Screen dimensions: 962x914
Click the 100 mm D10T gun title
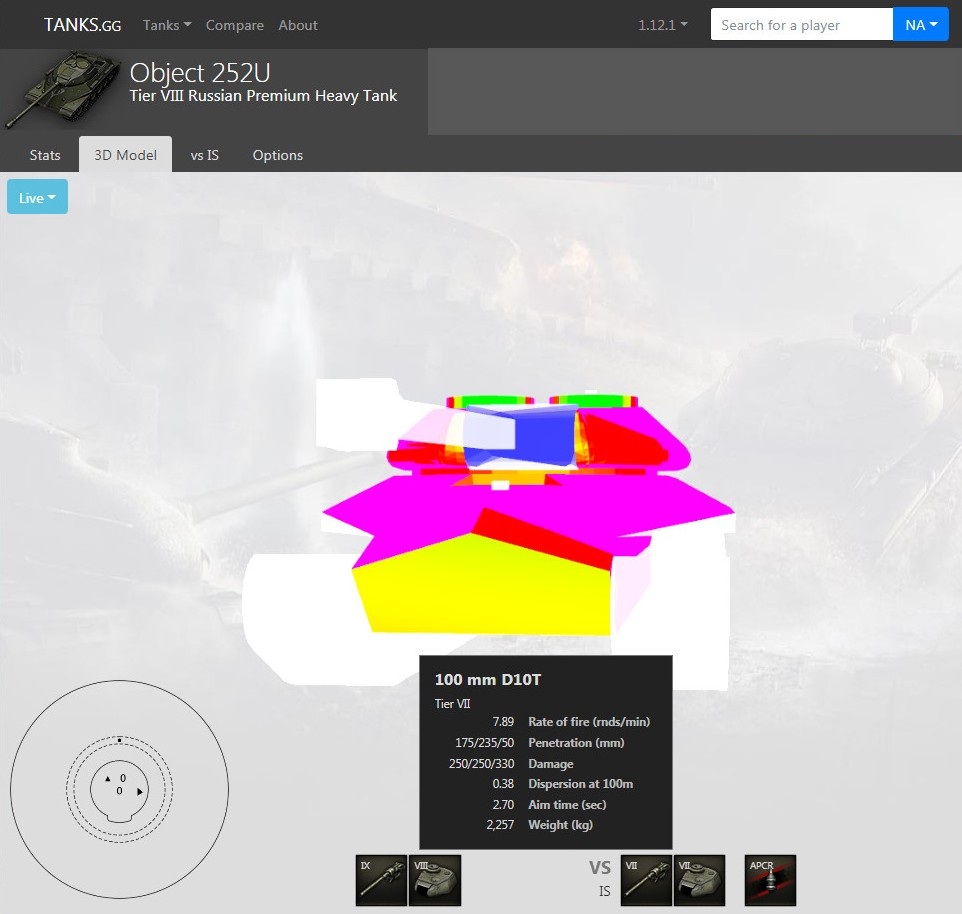coord(488,680)
